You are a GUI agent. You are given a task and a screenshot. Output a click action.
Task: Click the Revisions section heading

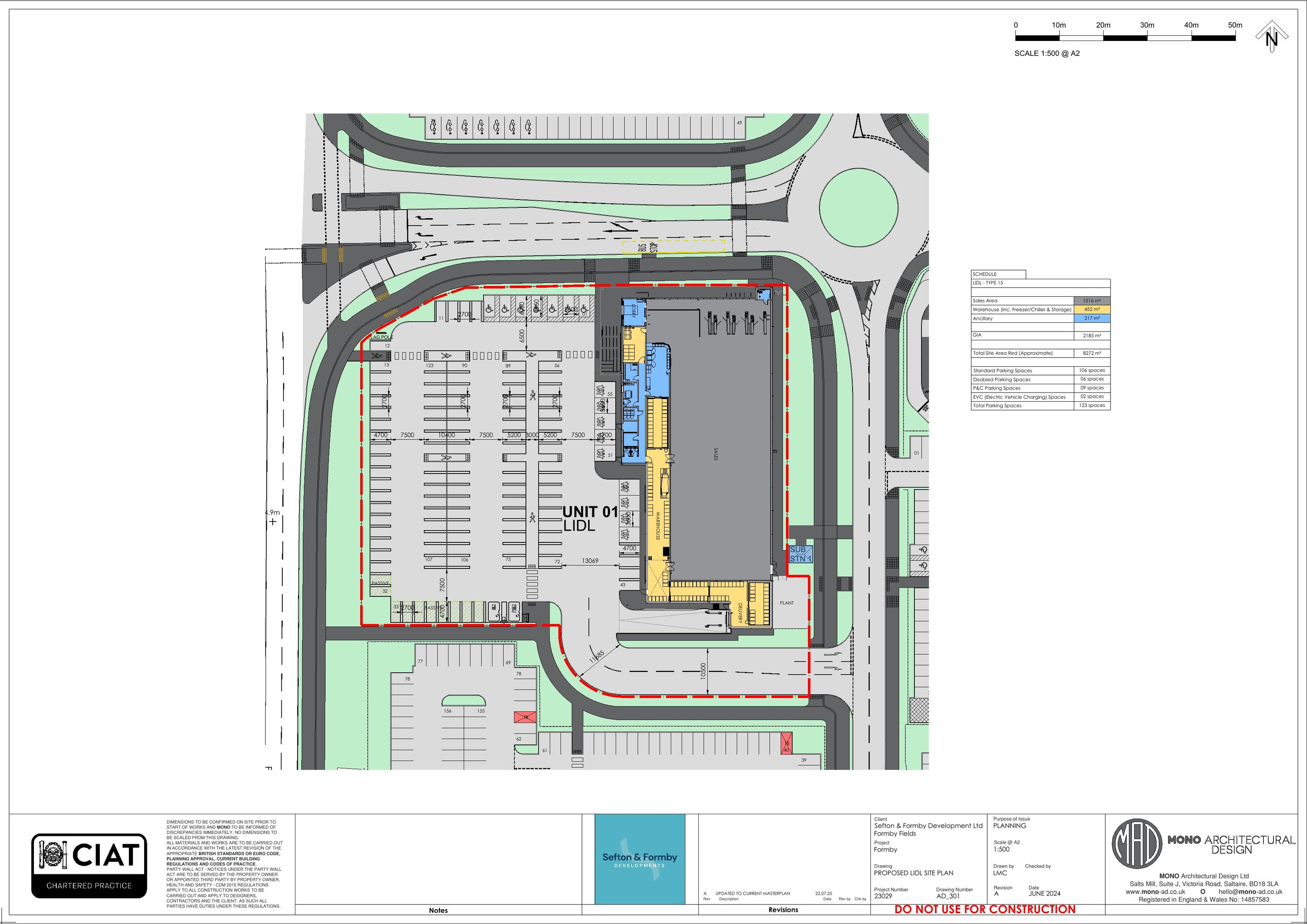(x=783, y=910)
